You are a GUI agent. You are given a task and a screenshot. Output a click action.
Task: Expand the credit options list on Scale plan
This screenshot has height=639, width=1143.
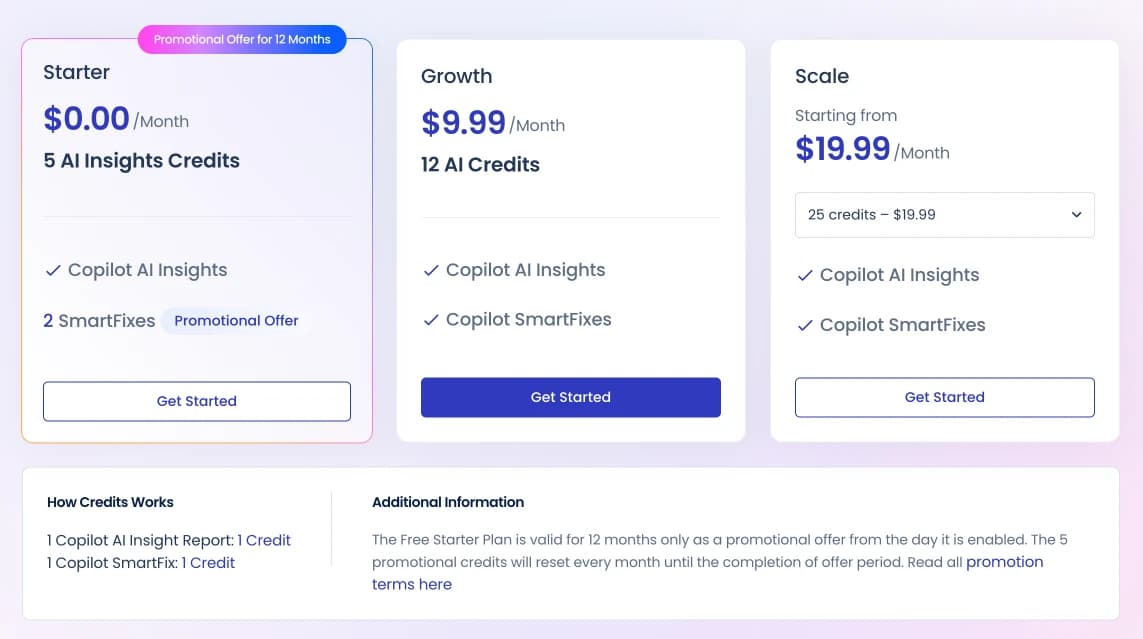[x=944, y=214]
